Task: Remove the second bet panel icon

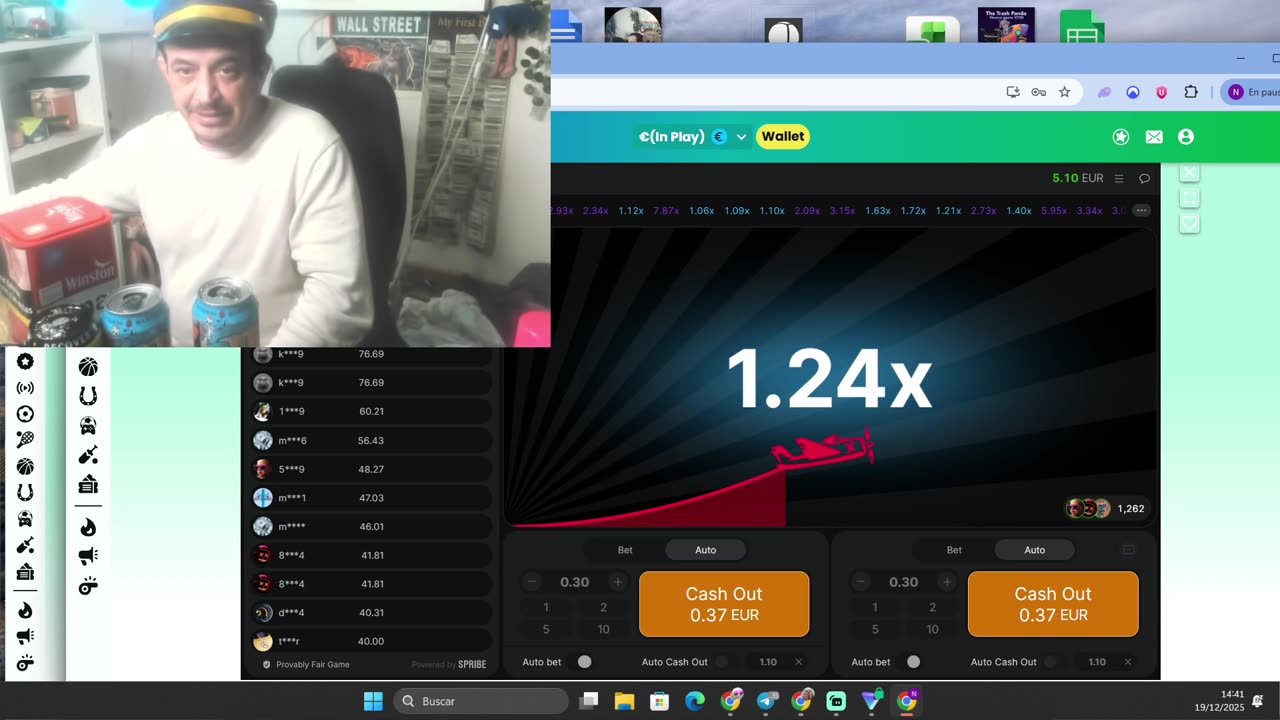Action: point(1129,550)
